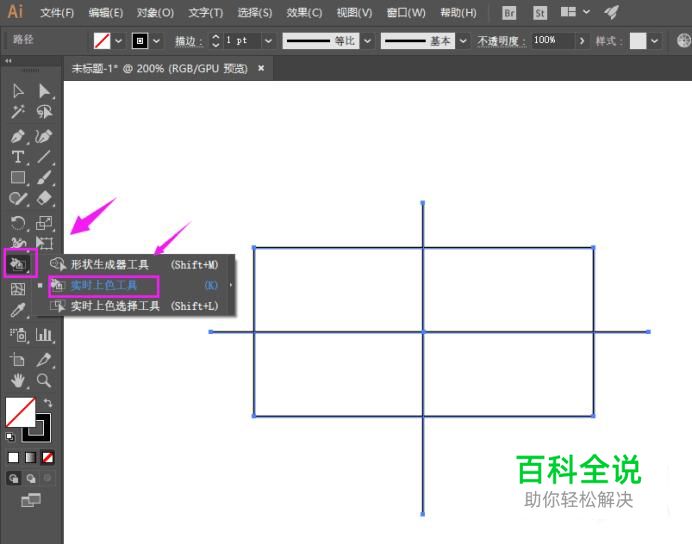Click the 描边 stroke panel link
Viewport: 692px width, 544px height.
188,41
